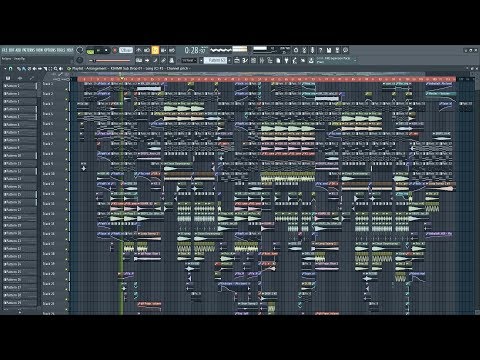Image resolution: width=480 pixels, height=360 pixels.
Task: Select Pattern 4 in the picker list
Action: tap(19, 109)
